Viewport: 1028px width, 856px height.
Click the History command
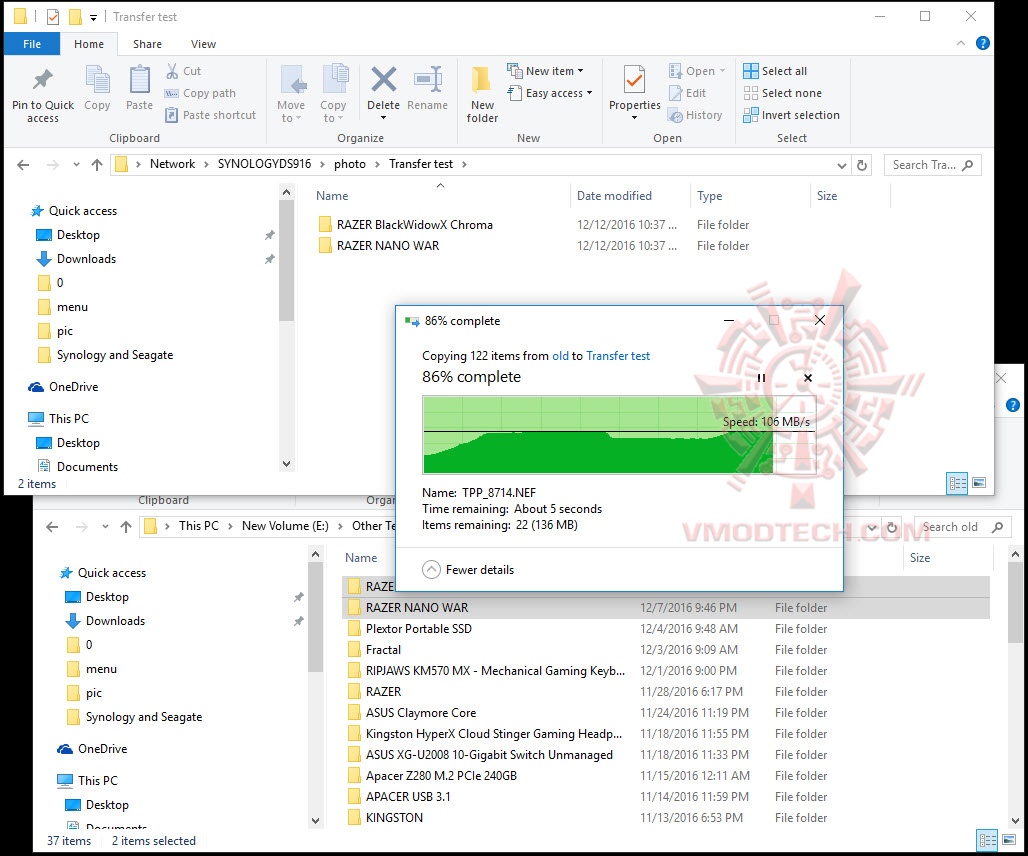click(695, 115)
